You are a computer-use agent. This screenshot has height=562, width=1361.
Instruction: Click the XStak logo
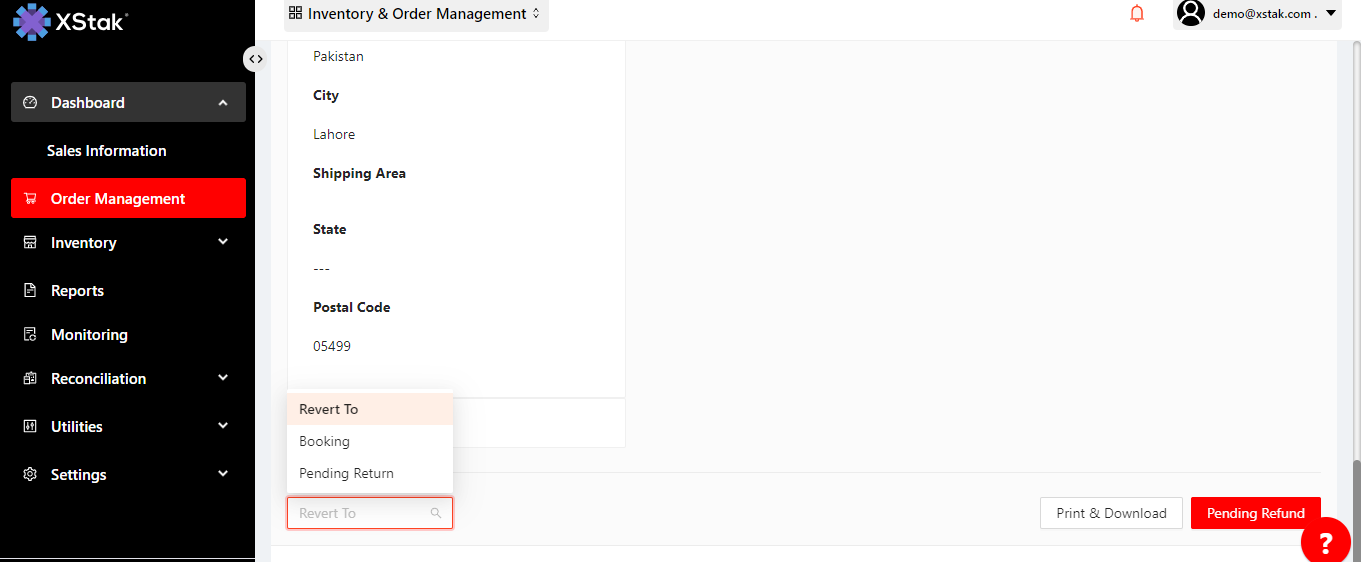coord(71,21)
